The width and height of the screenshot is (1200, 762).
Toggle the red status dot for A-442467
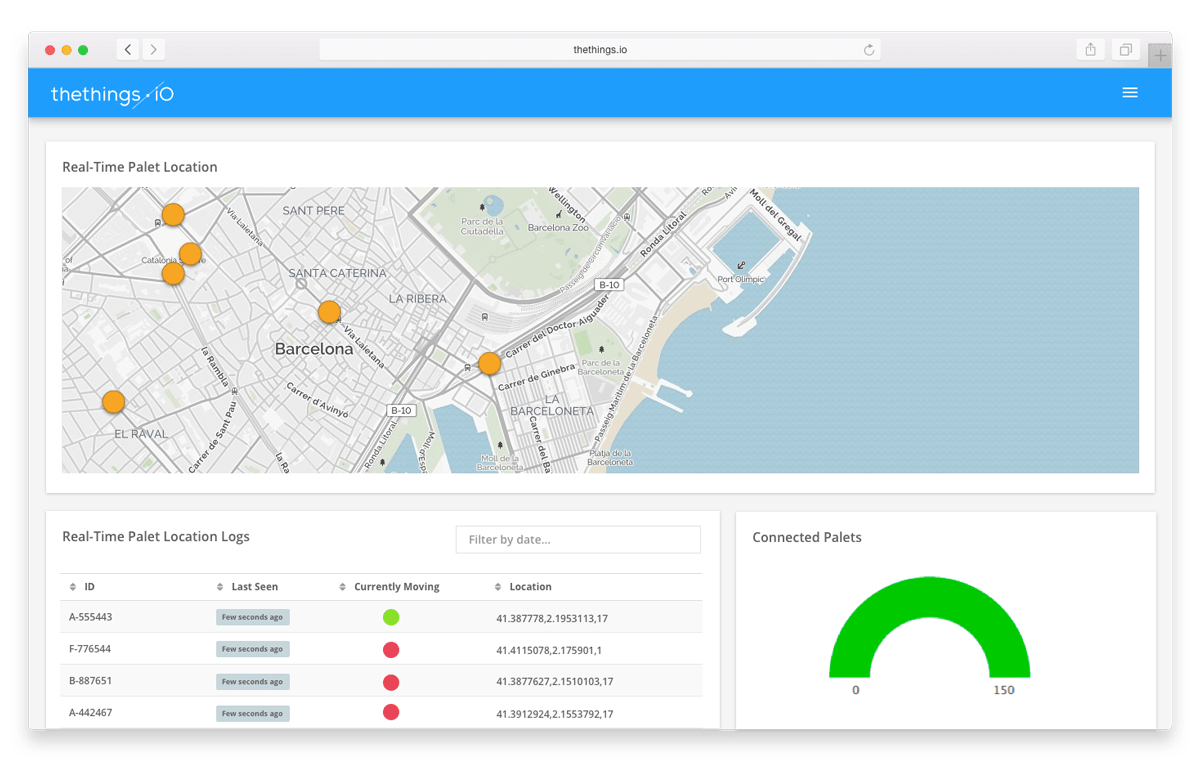(x=390, y=713)
